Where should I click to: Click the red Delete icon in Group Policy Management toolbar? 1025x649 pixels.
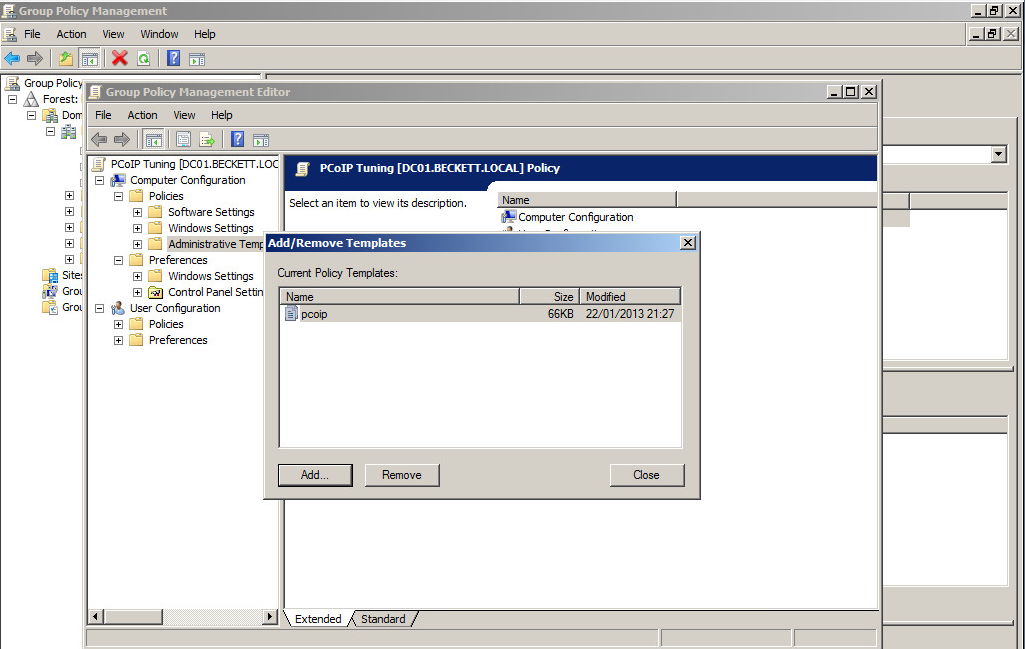click(x=120, y=58)
